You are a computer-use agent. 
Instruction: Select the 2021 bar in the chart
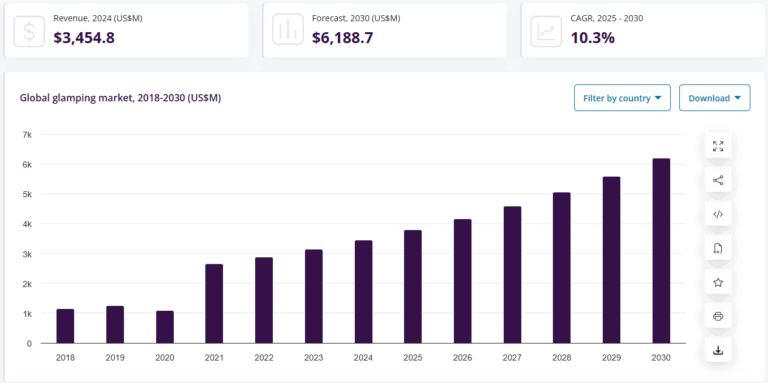point(214,304)
